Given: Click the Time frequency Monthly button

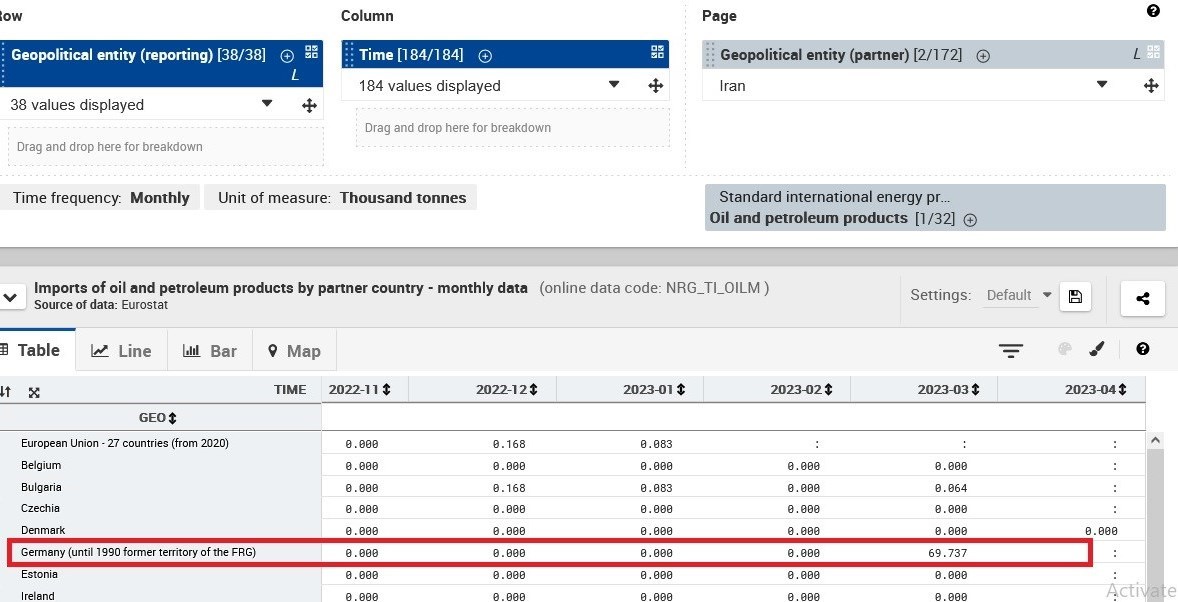Looking at the screenshot, I should click(101, 198).
